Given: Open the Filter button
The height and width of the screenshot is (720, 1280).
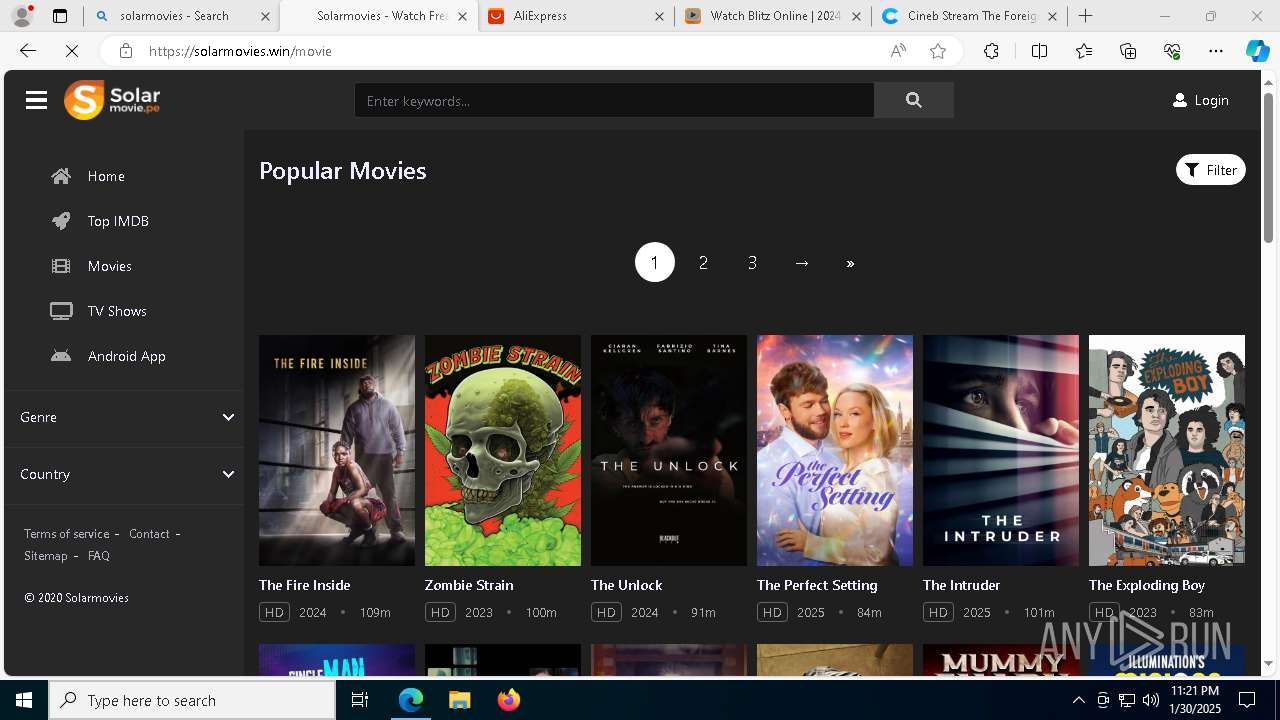Looking at the screenshot, I should (x=1210, y=170).
